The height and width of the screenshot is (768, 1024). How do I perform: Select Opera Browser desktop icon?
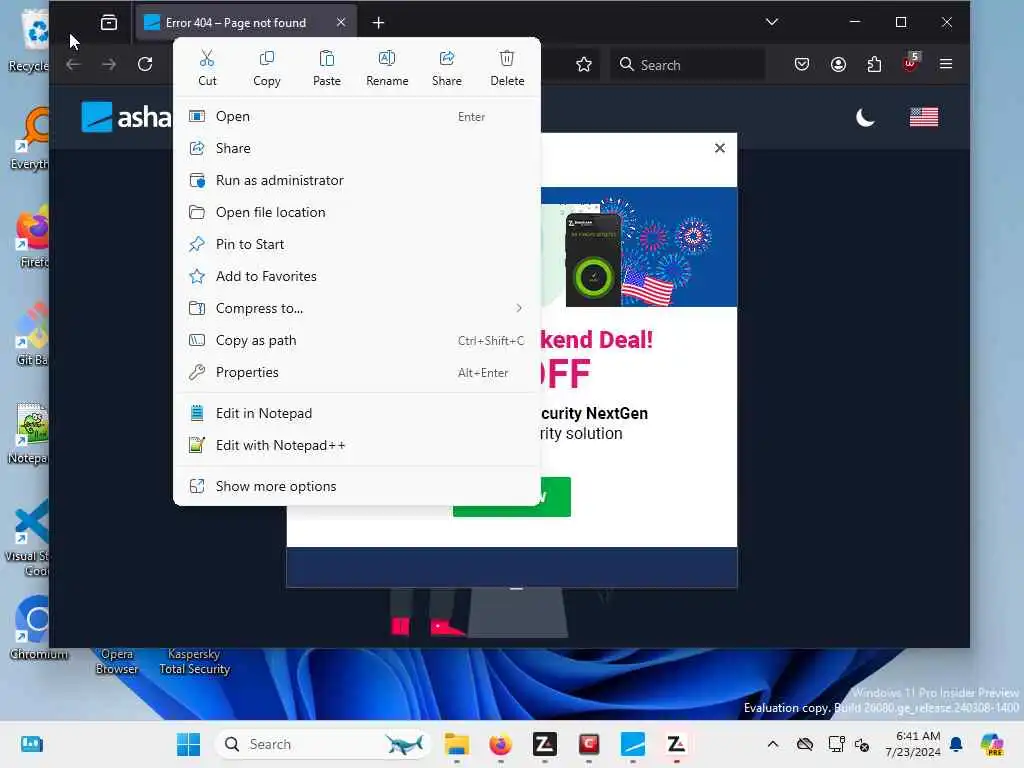[x=117, y=662]
